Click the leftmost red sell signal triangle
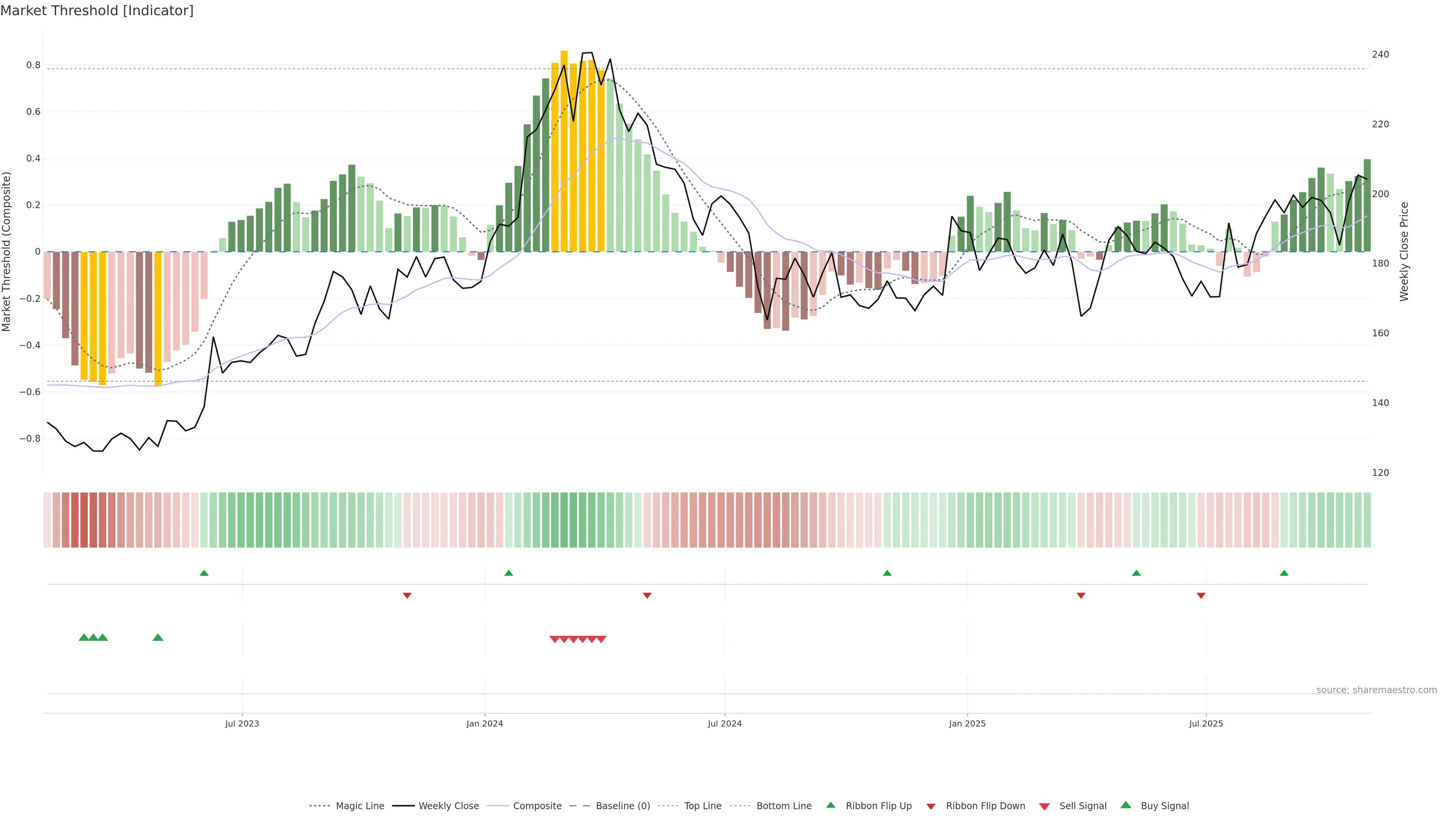The width and height of the screenshot is (1456, 819). click(x=554, y=639)
